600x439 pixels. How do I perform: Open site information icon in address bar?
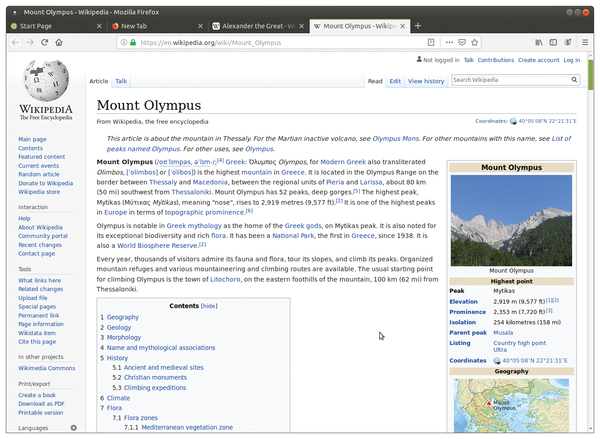[124, 42]
